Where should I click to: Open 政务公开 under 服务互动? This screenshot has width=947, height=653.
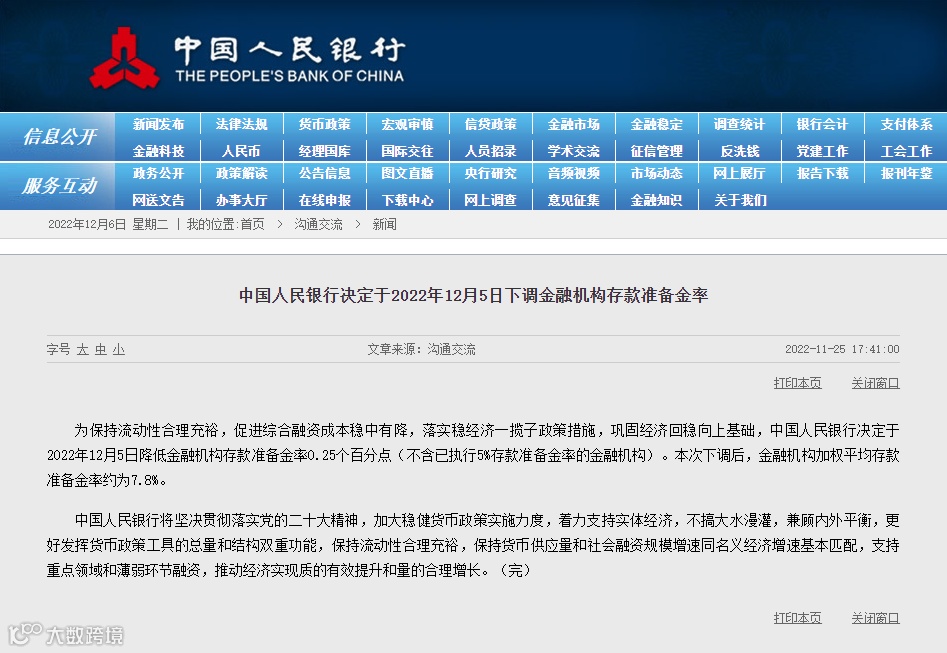(x=158, y=173)
